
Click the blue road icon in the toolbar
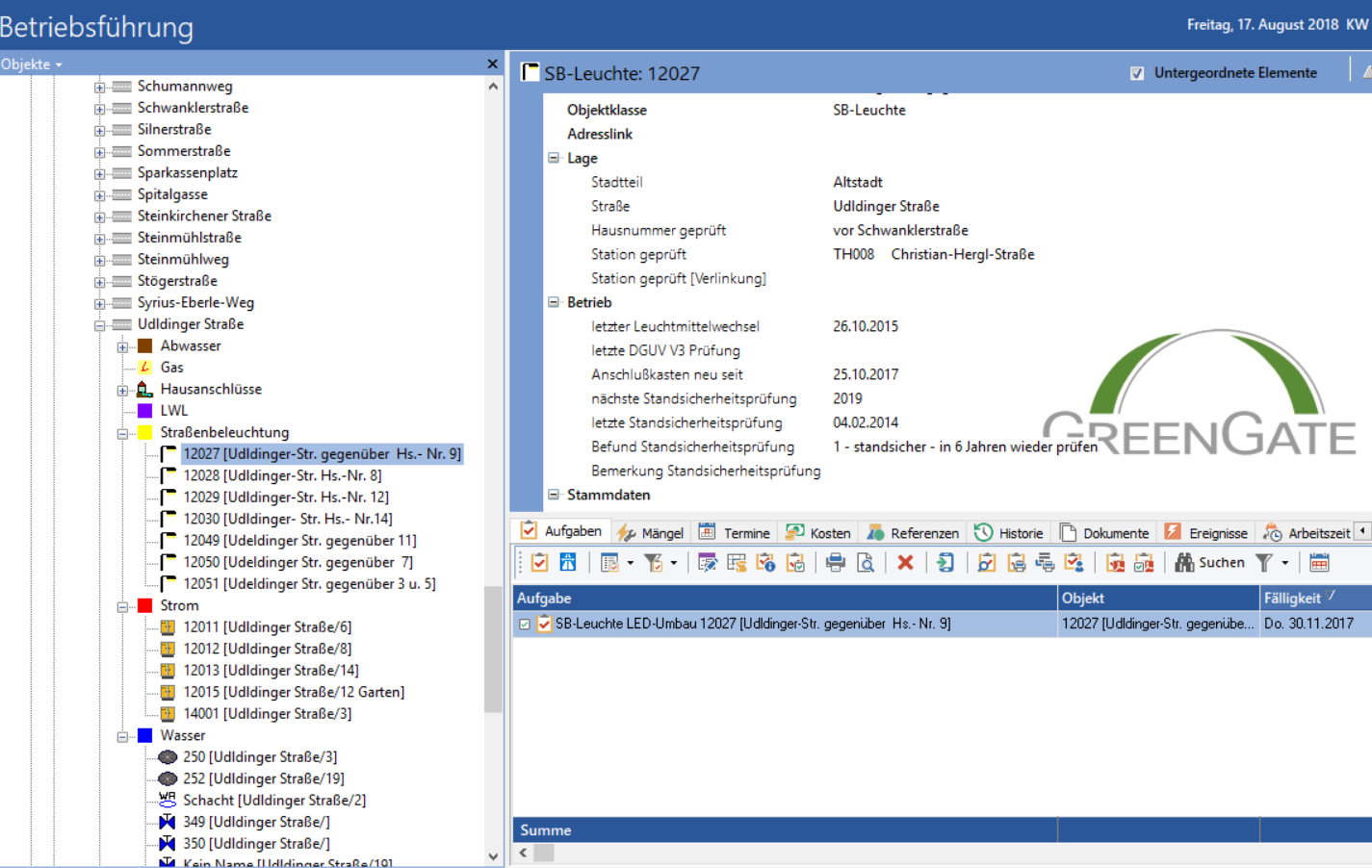[568, 563]
